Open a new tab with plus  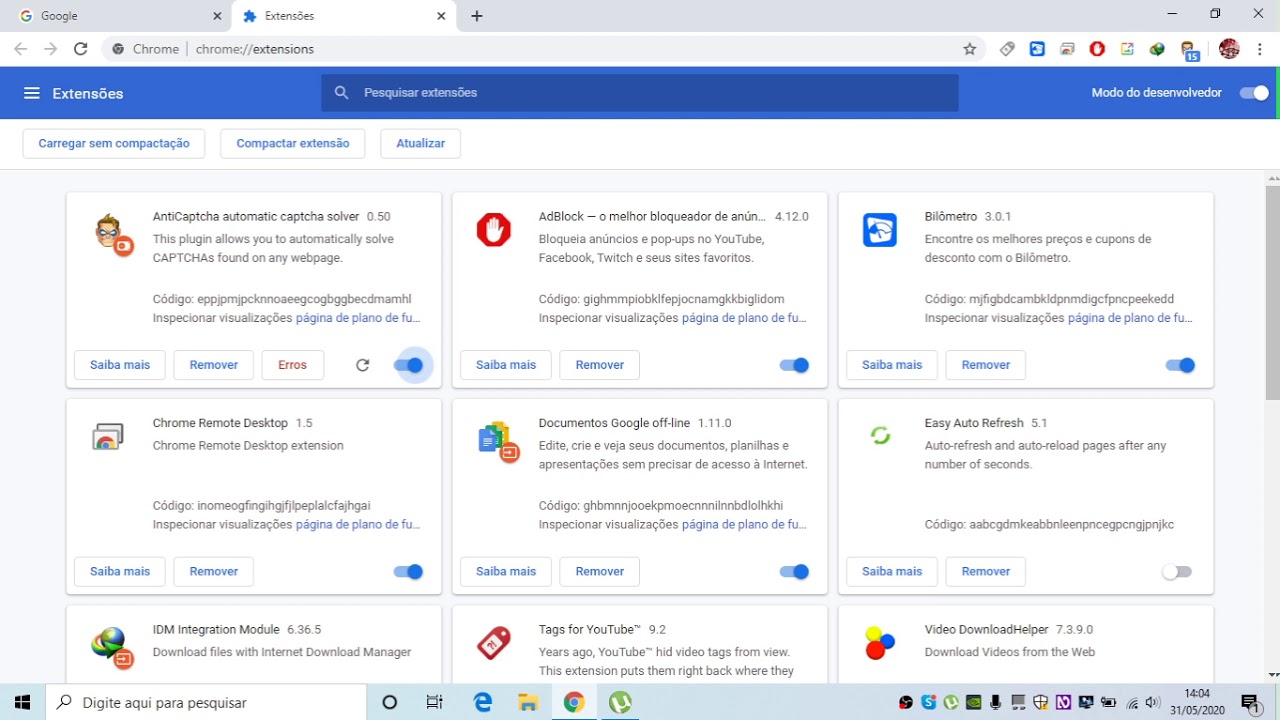(477, 16)
